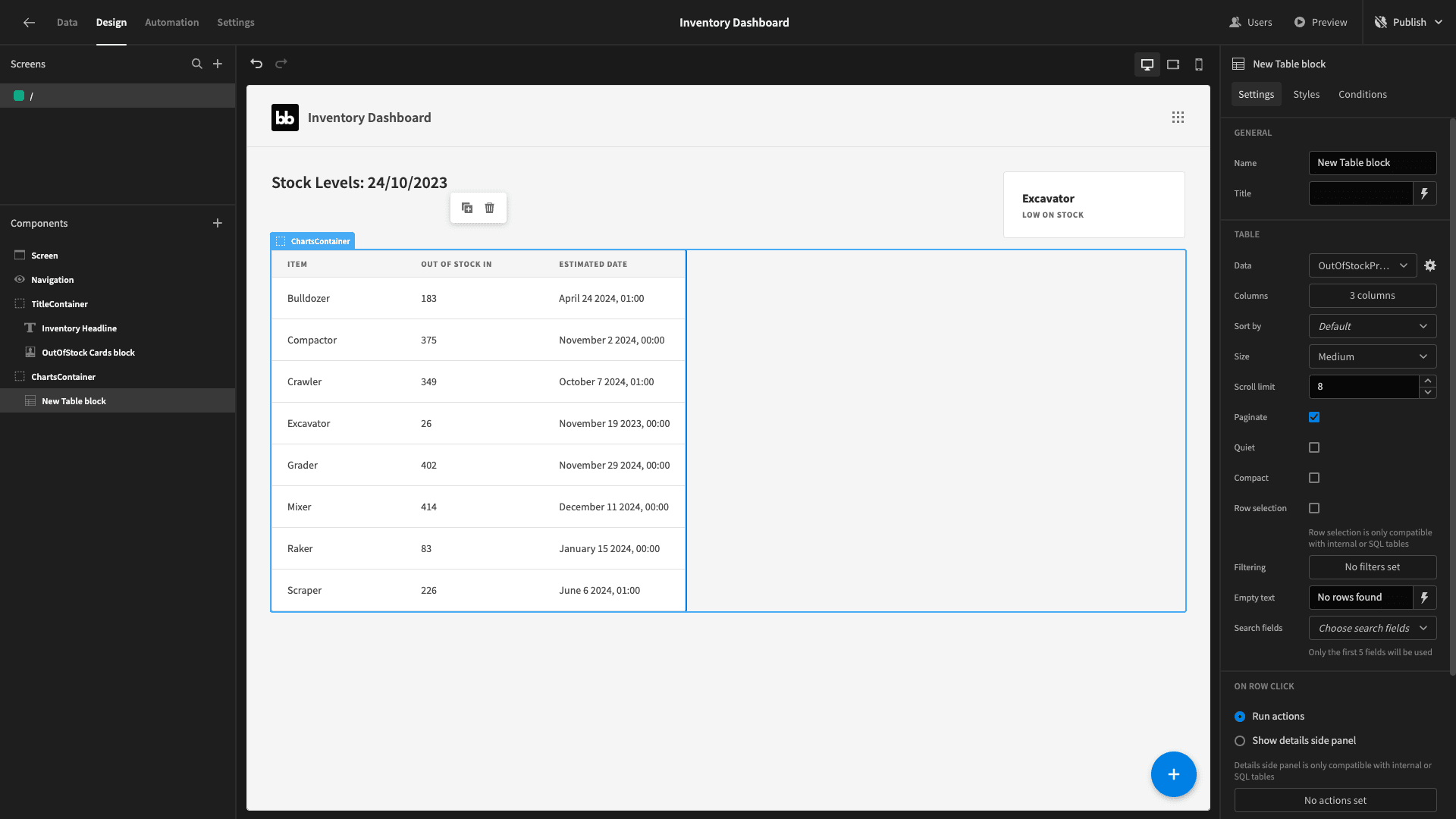Undo the last change
This screenshot has height=819, width=1456.
pos(256,64)
